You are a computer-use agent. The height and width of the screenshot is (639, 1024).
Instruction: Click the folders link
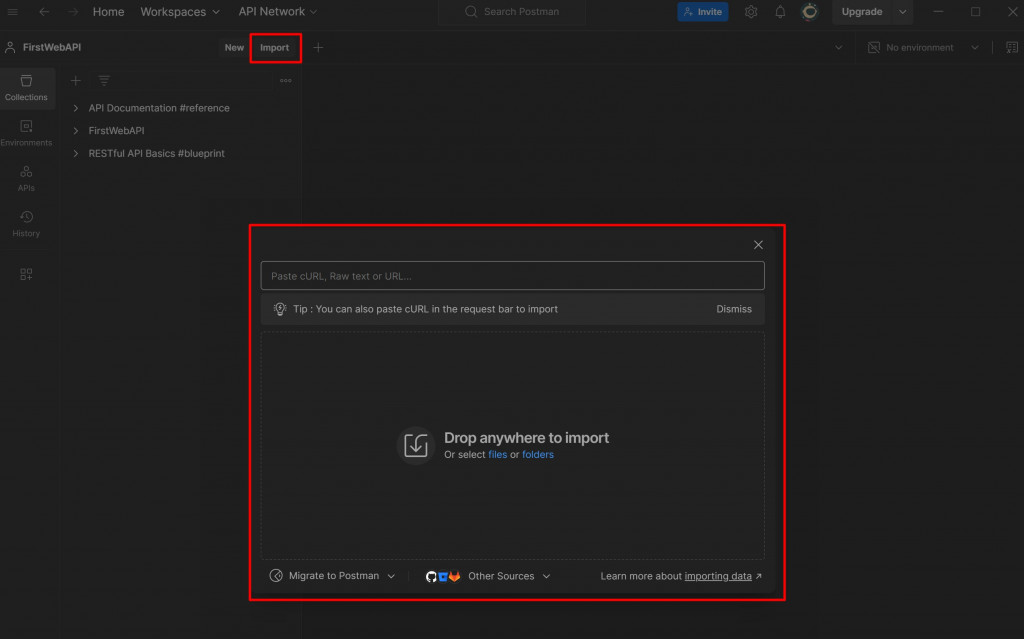(x=537, y=455)
